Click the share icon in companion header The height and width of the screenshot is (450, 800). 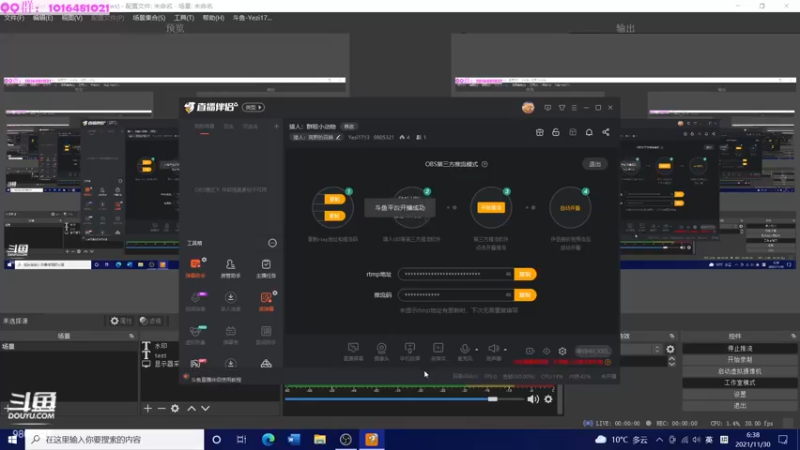[x=606, y=132]
